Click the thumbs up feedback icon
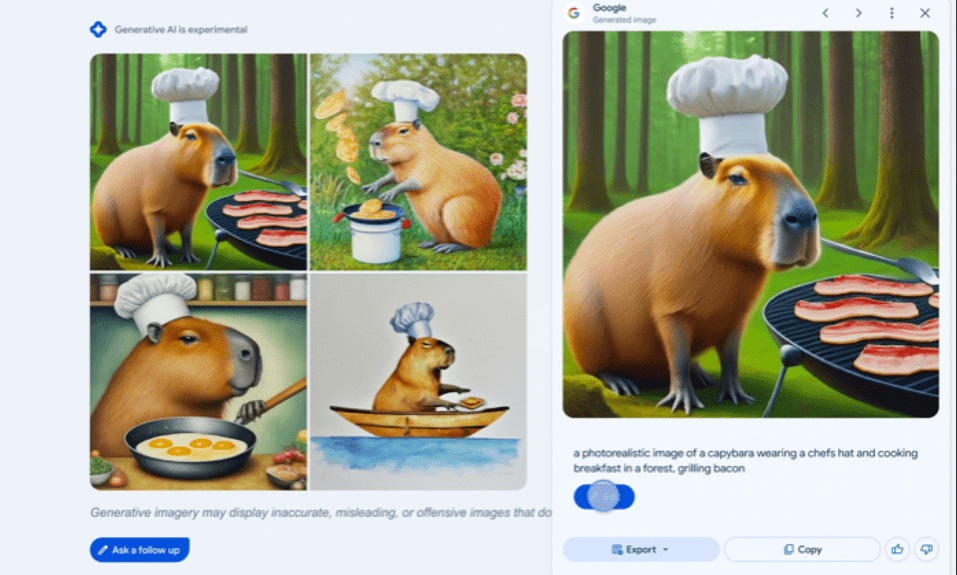Screen dimensions: 957x575 click(897, 549)
